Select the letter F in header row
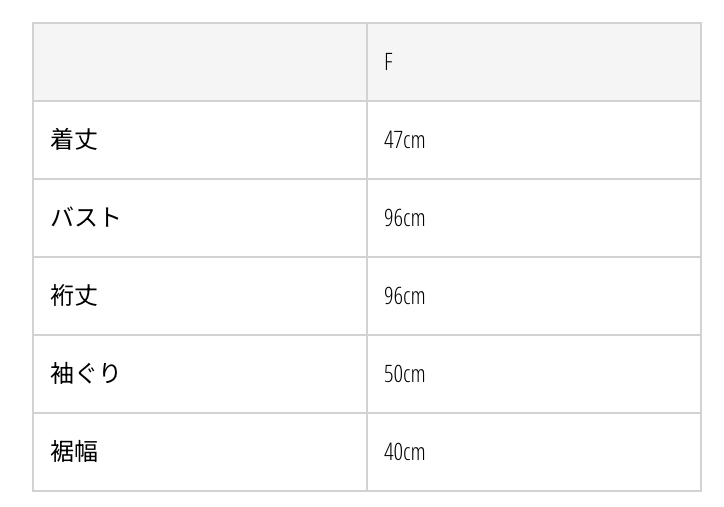Viewport: 724px width, 507px height. (388, 62)
